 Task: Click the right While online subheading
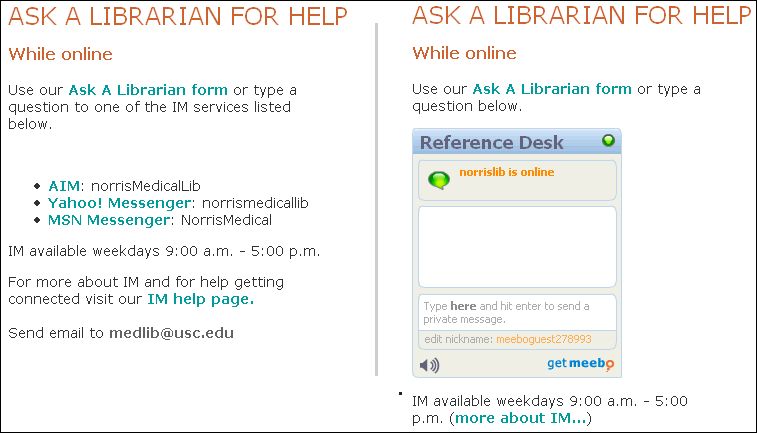pos(464,53)
